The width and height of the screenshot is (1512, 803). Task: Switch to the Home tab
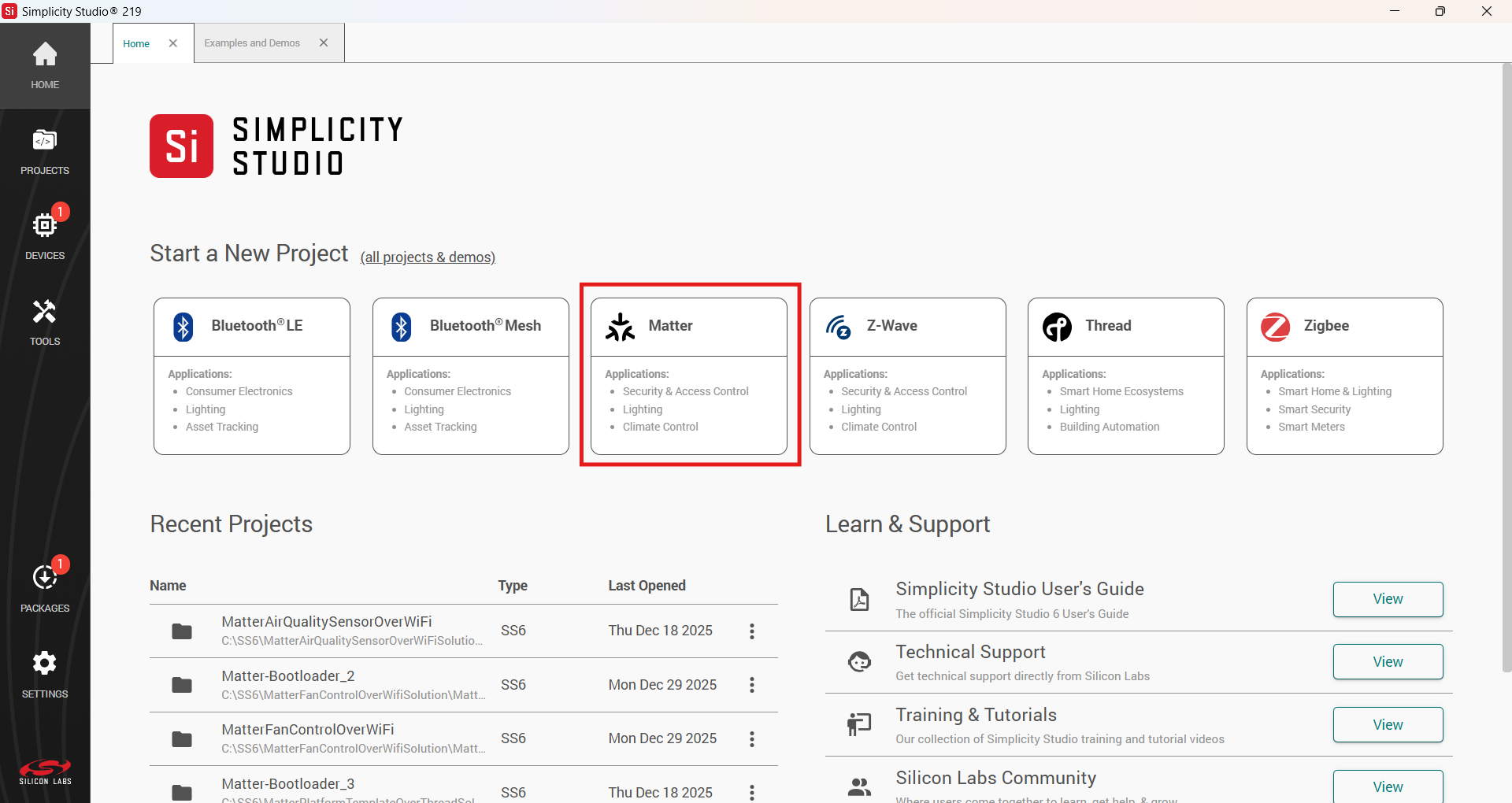(136, 43)
